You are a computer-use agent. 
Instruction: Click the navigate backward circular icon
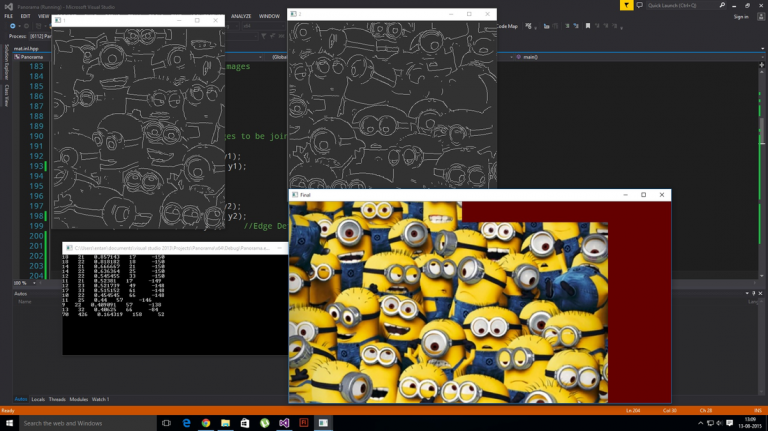13,26
